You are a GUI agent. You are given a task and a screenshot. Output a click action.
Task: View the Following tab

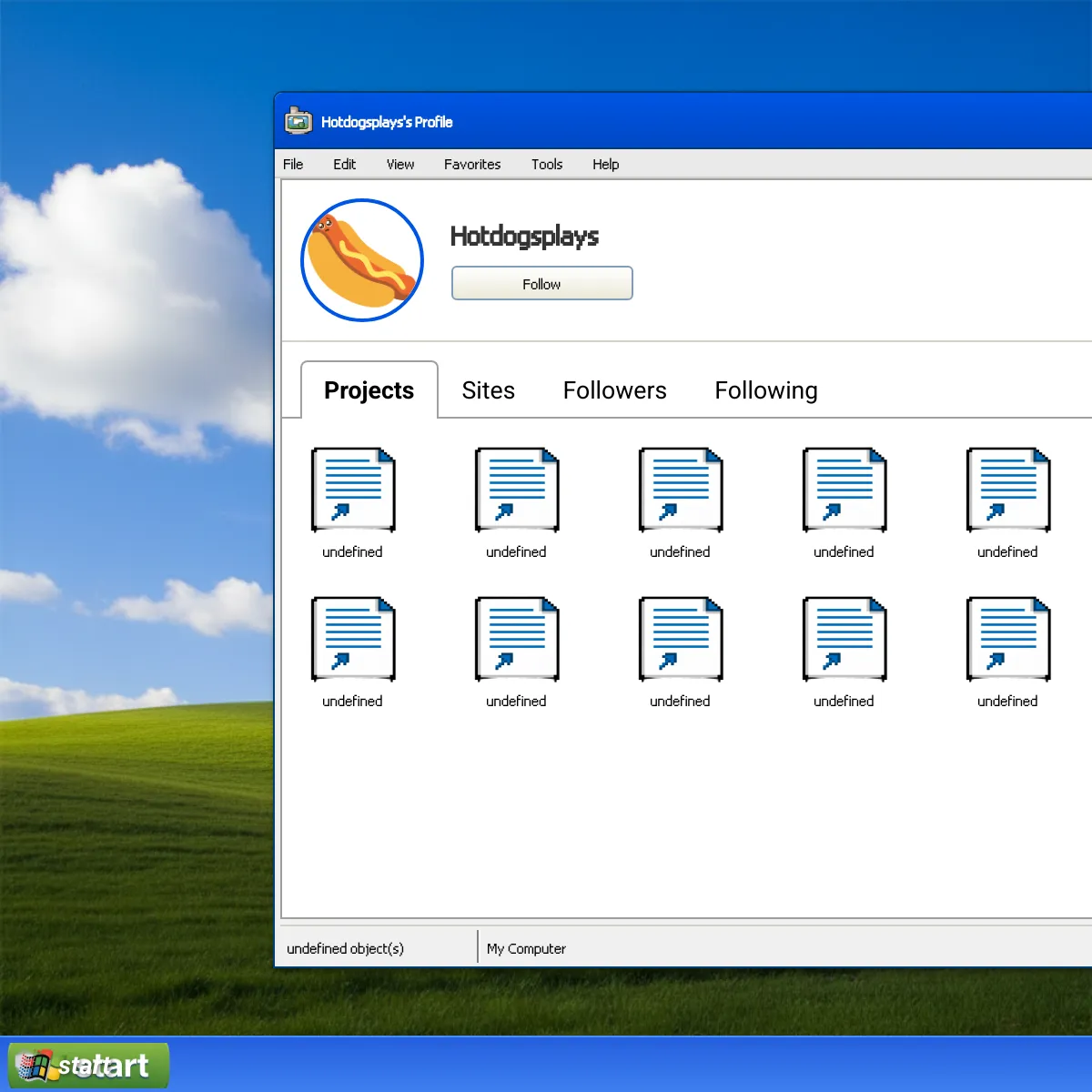[x=766, y=390]
